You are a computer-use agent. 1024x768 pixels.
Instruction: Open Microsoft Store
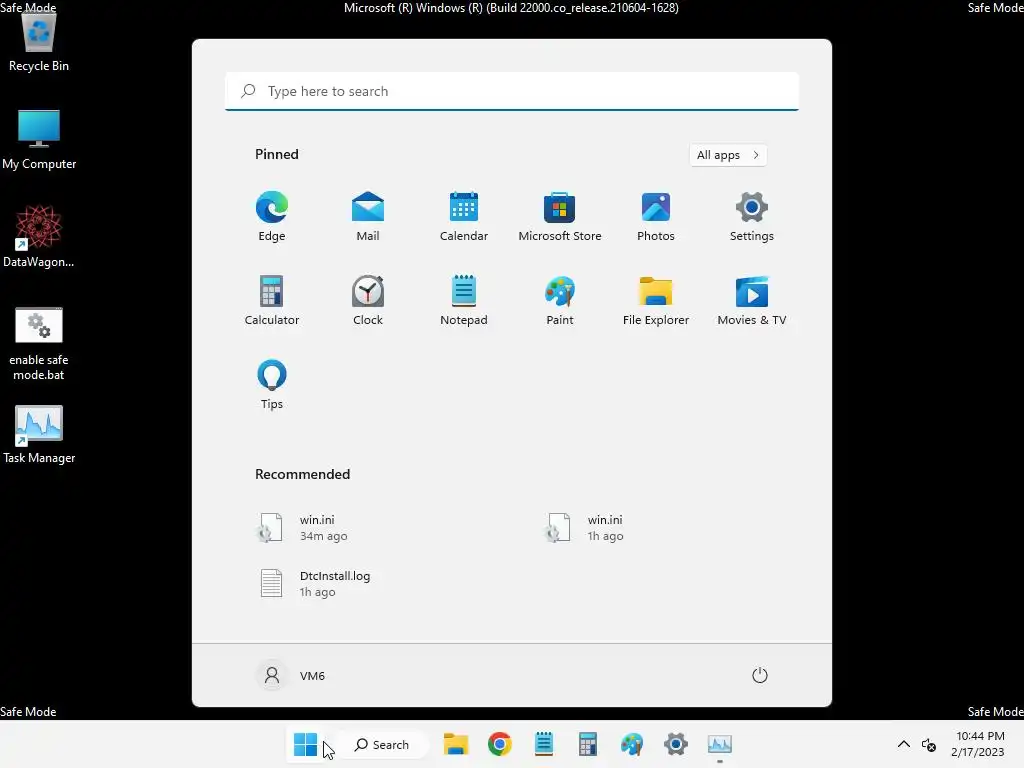tap(560, 216)
